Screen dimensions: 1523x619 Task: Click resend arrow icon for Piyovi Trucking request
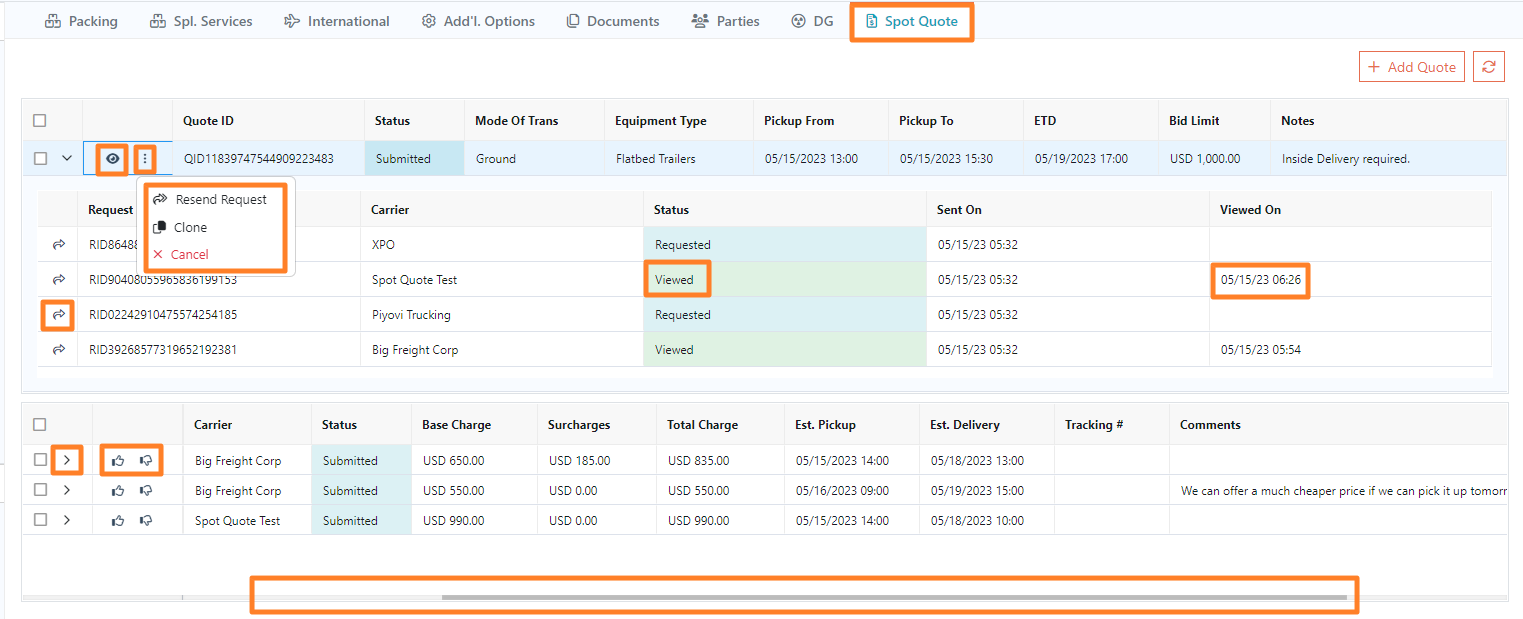point(59,315)
